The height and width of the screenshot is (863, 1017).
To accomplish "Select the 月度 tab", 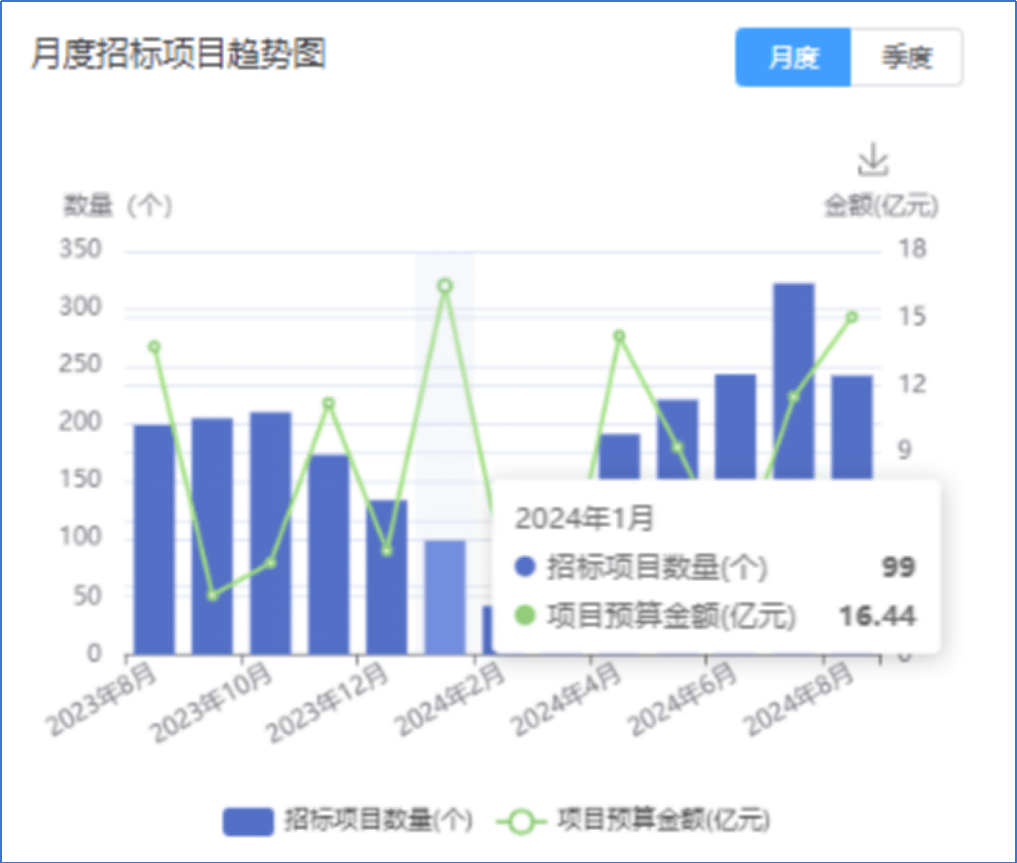I will 793,57.
